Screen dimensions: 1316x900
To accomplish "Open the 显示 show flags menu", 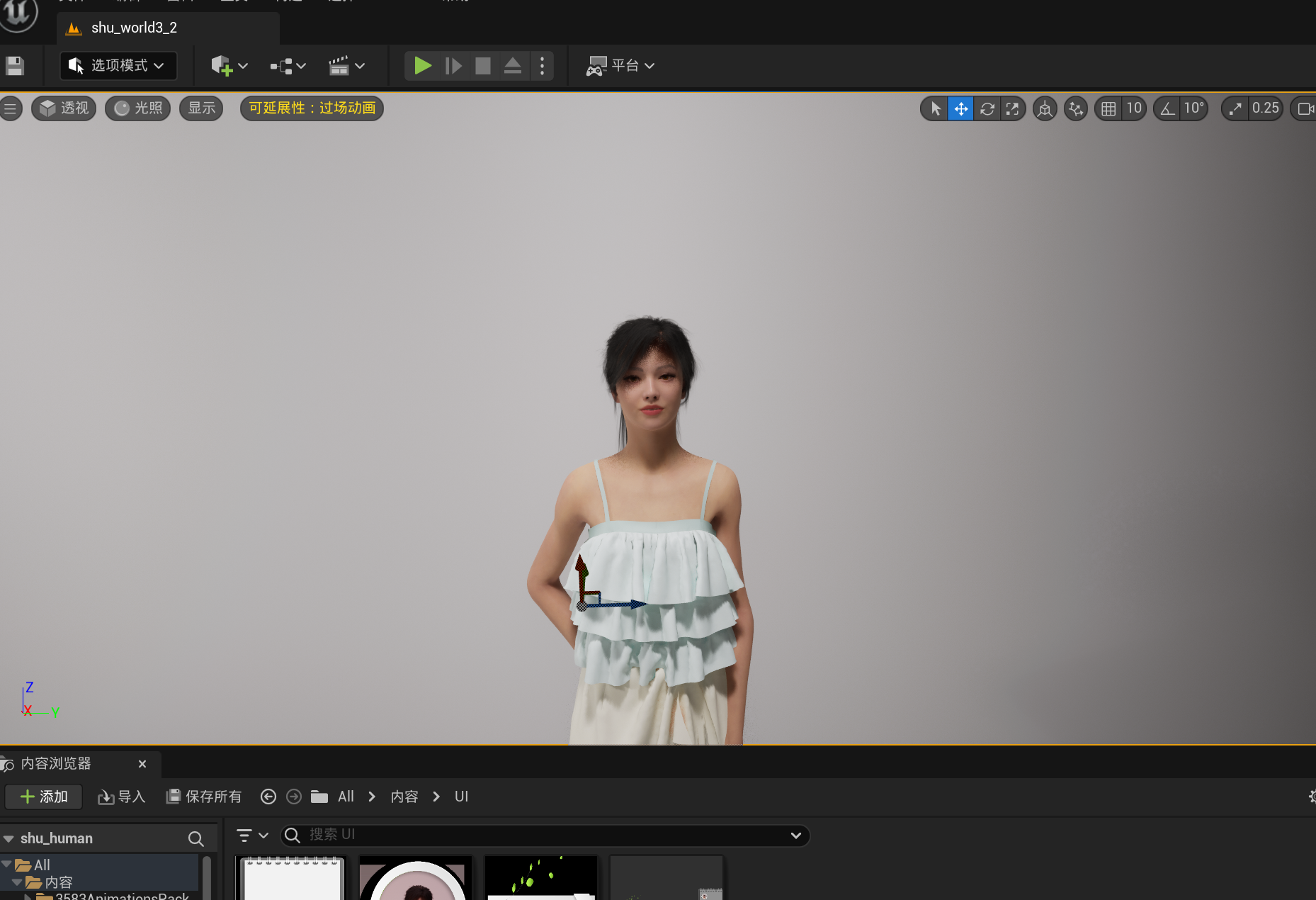I will pos(201,108).
